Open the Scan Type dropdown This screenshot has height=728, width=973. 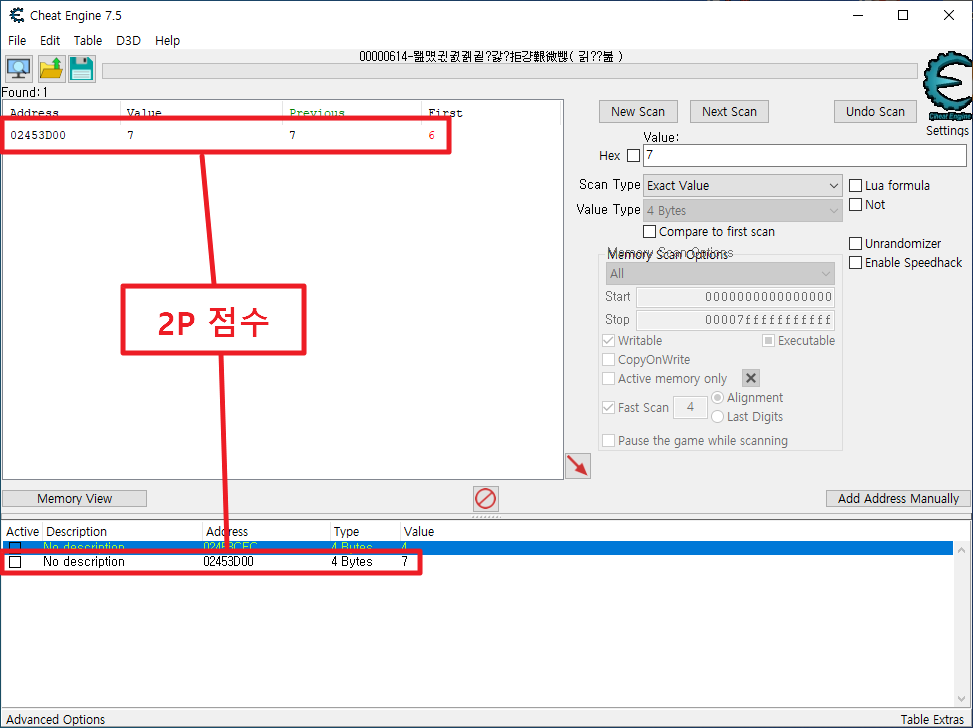[743, 186]
